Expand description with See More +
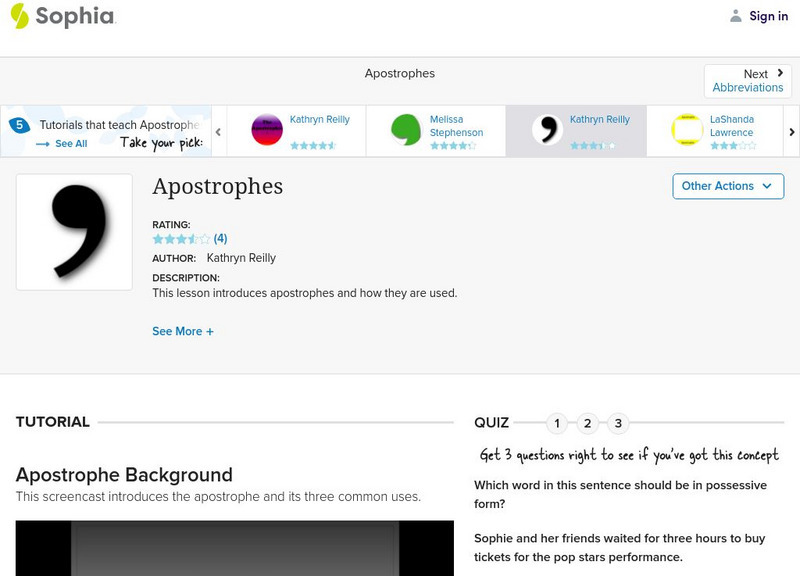This screenshot has height=576, width=800. coord(183,331)
